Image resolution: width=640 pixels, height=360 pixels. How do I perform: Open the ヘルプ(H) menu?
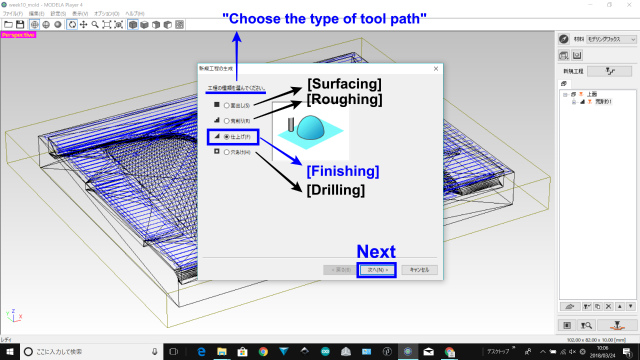135,13
